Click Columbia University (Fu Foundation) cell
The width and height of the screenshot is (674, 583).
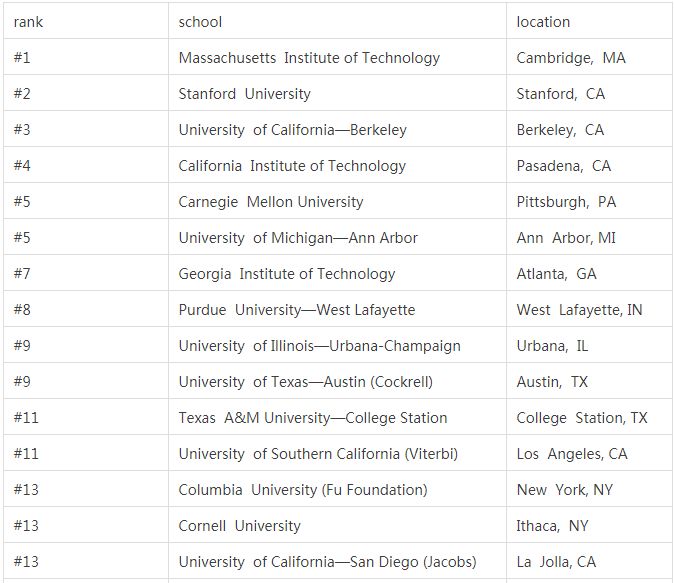pyautogui.click(x=337, y=489)
